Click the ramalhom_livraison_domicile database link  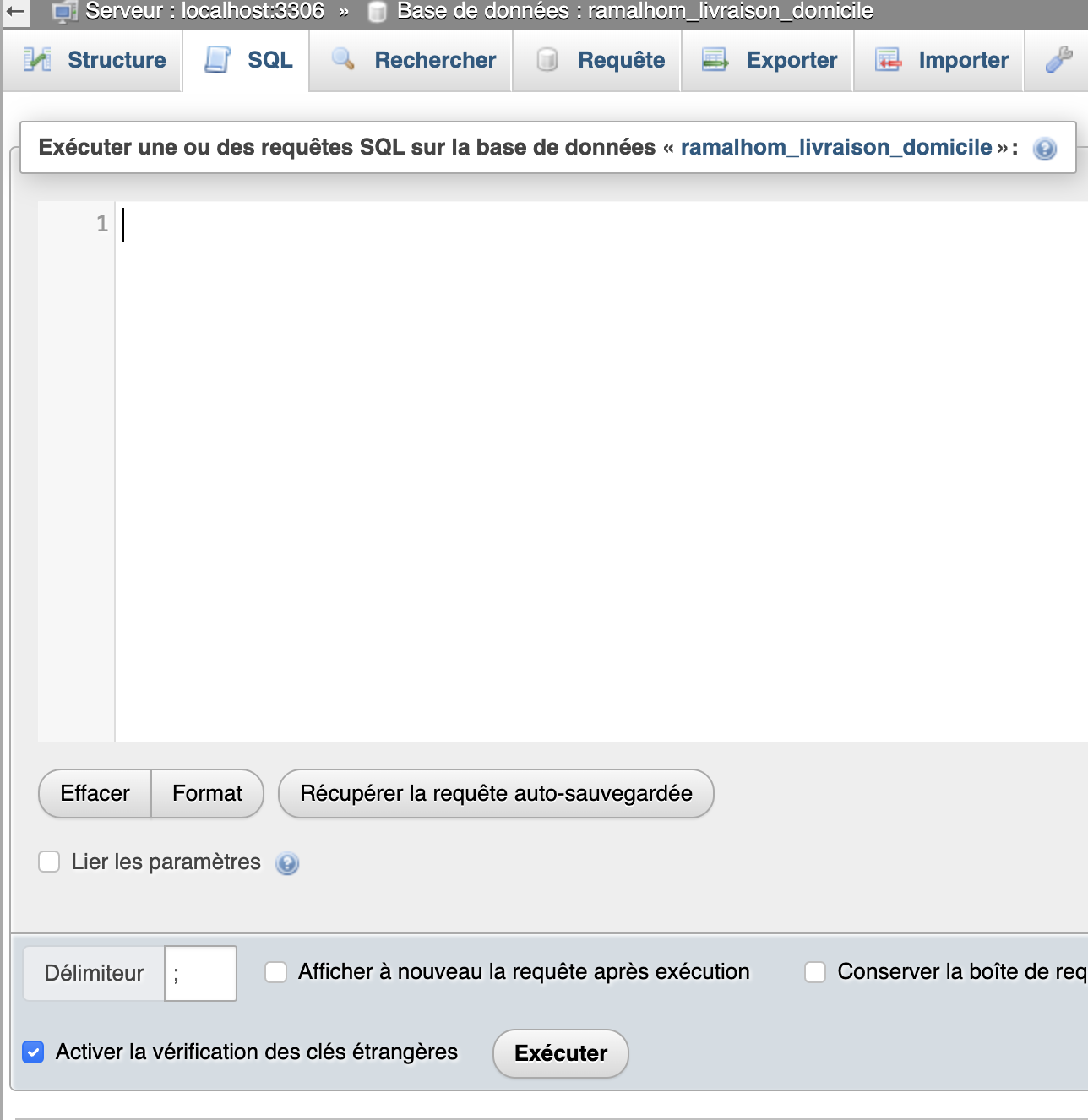(x=835, y=147)
